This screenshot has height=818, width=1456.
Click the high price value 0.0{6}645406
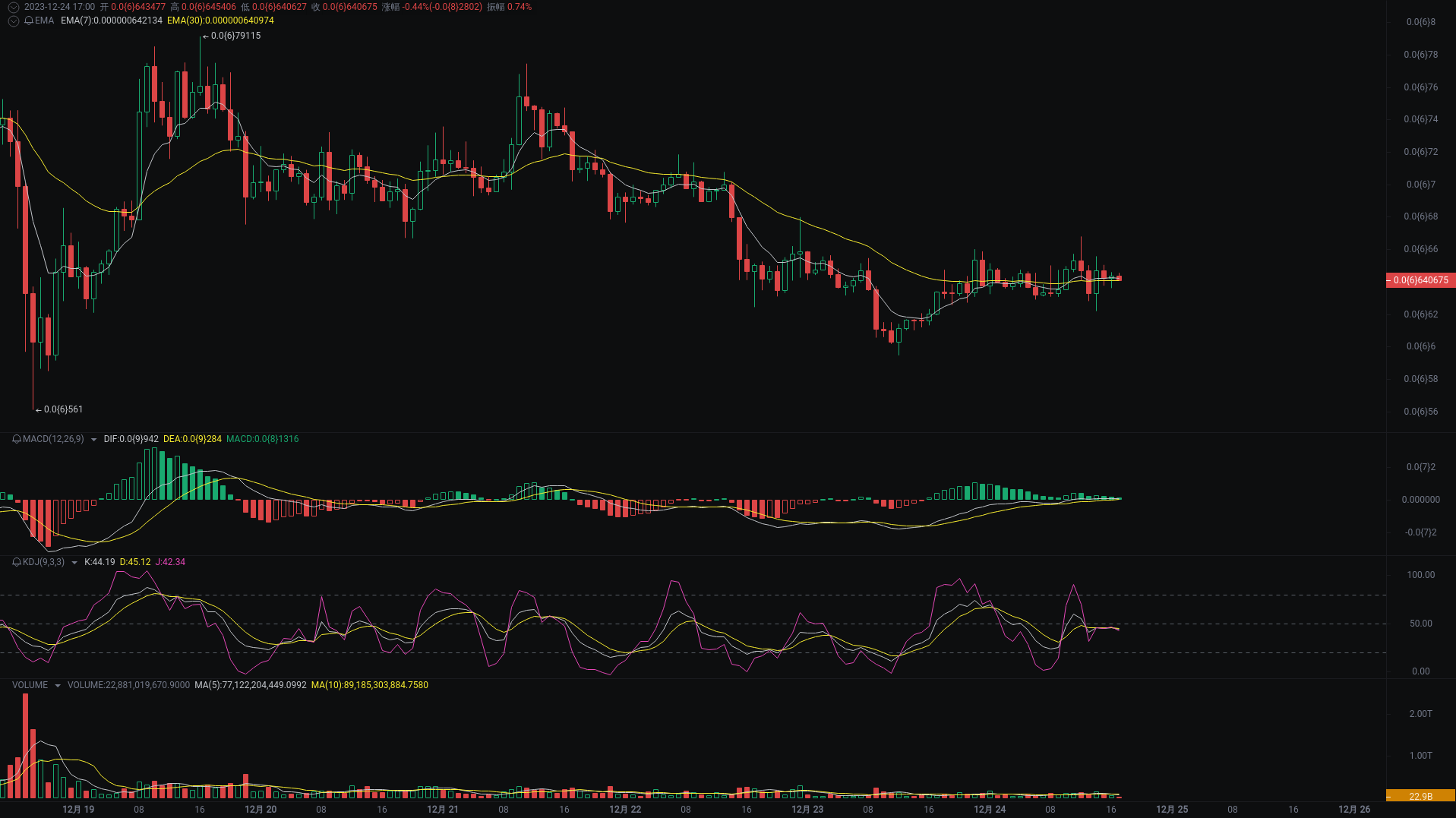point(209,7)
